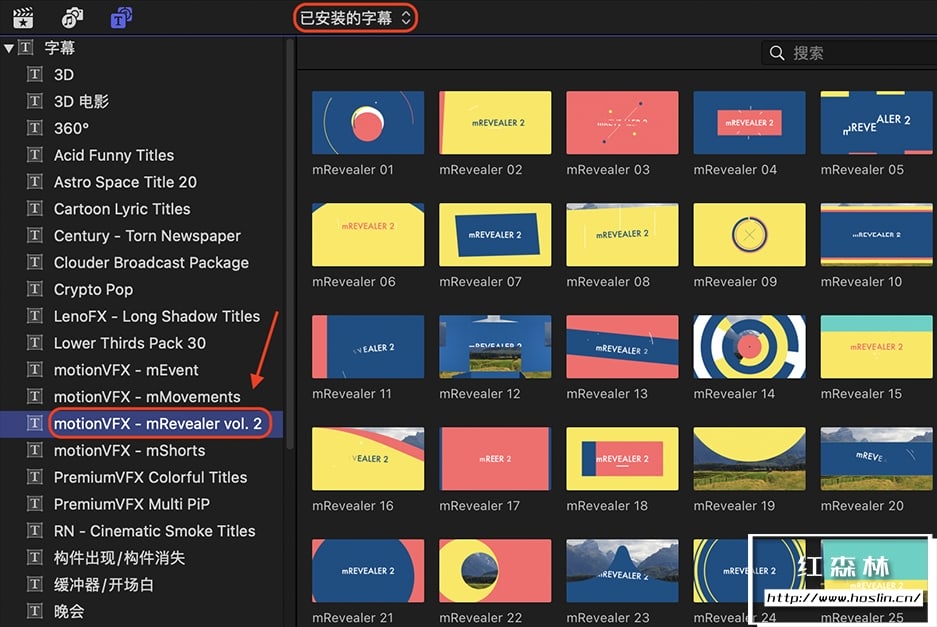
Task: Select LenoFX - Long Shadow Titles
Action: coord(157,316)
